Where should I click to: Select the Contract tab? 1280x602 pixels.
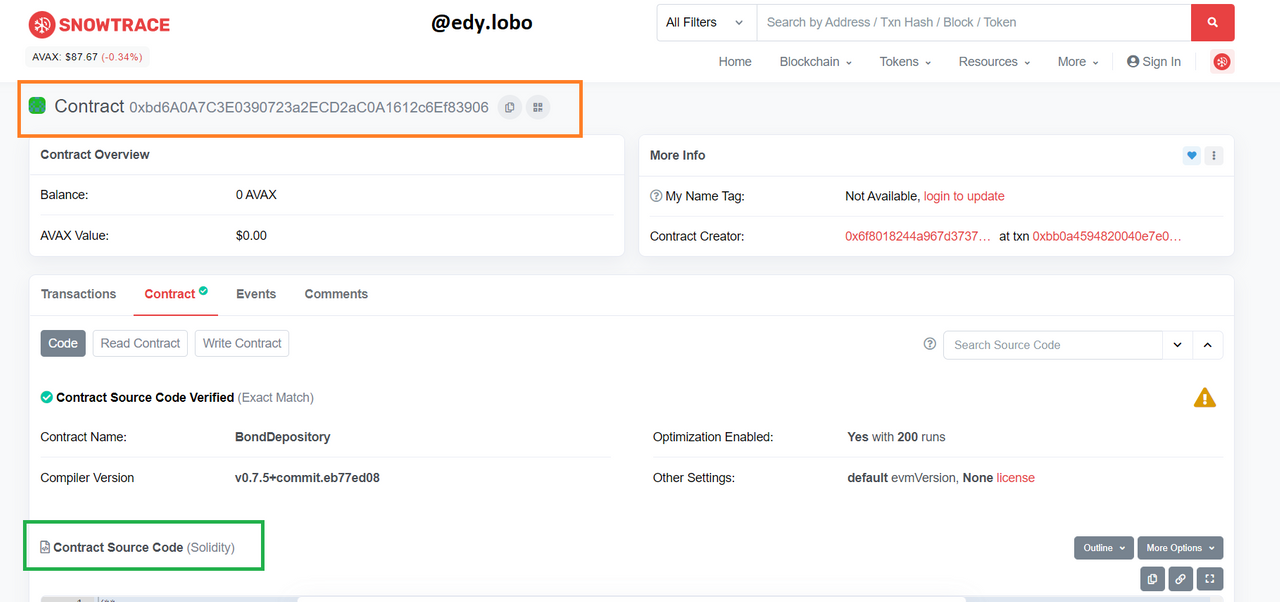click(x=175, y=294)
